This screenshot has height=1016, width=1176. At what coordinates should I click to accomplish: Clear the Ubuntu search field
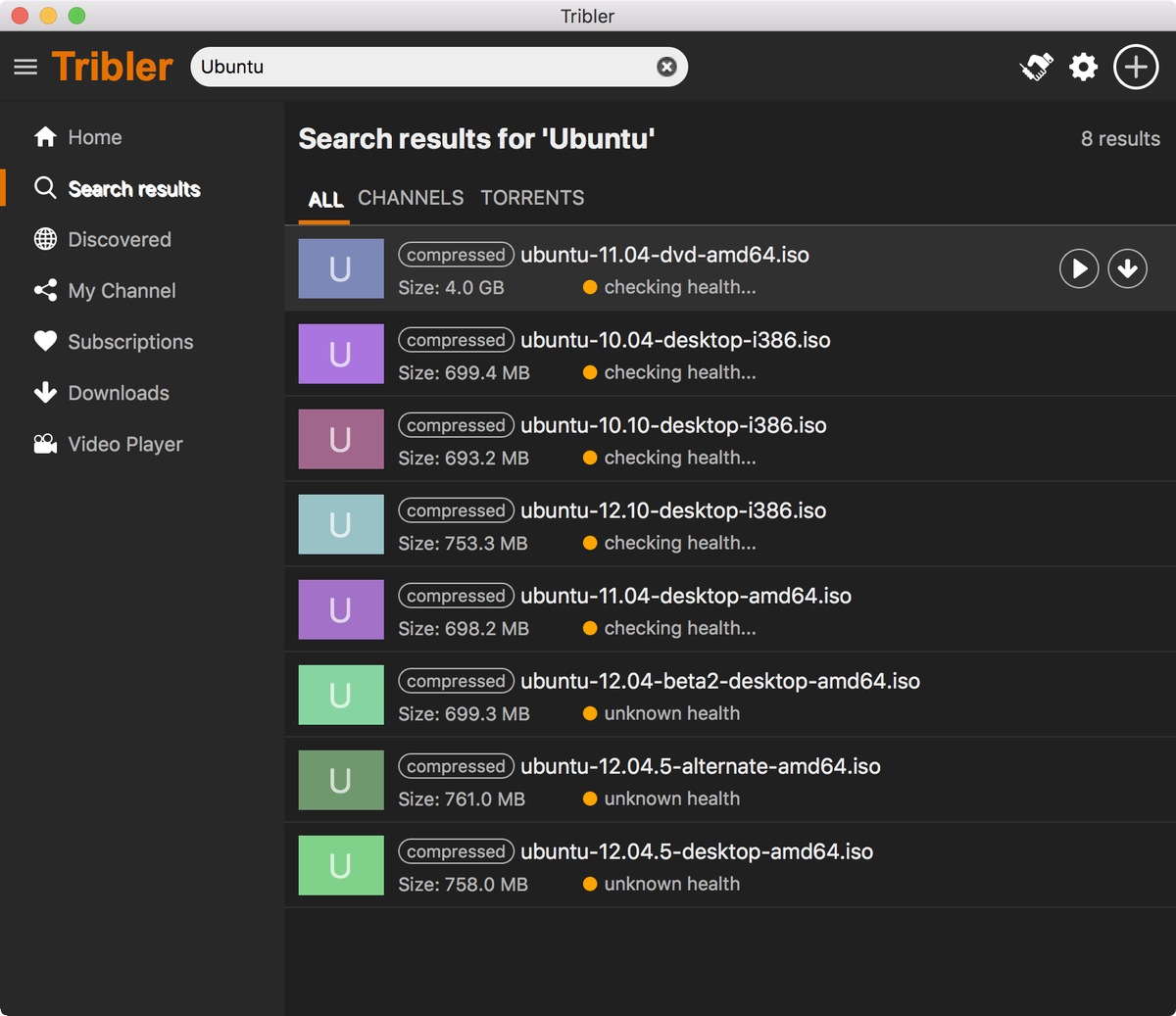click(x=666, y=67)
